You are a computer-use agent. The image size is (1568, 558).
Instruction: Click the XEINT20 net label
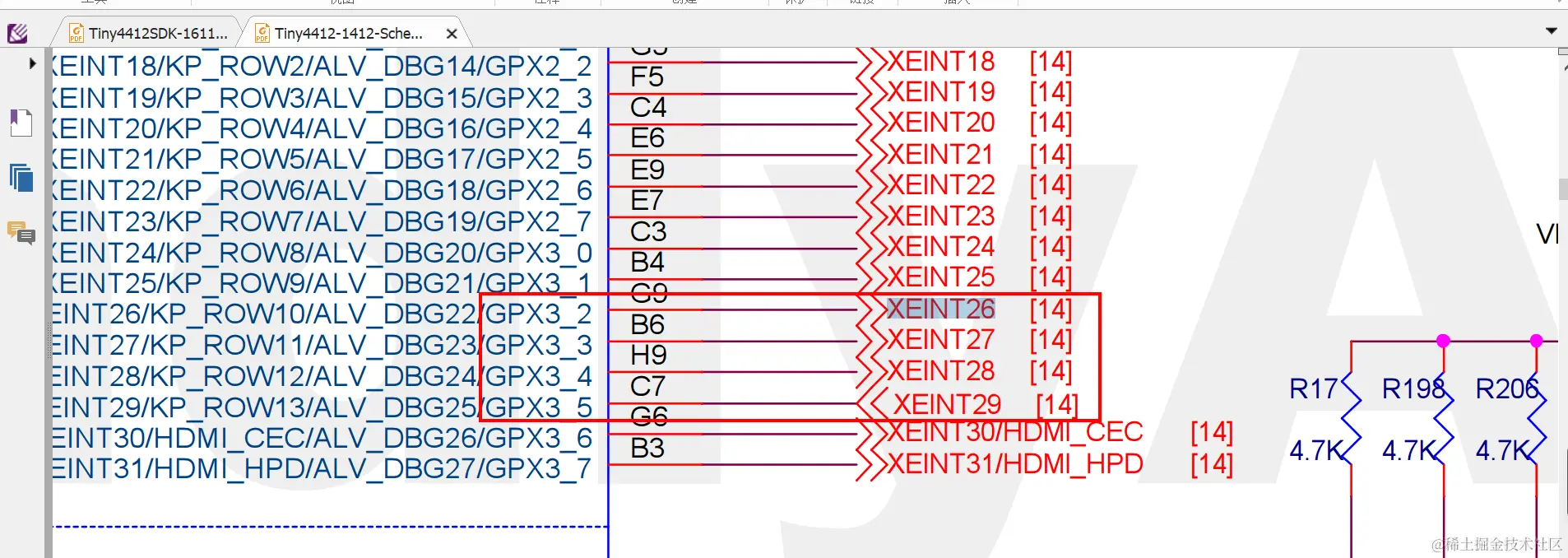tap(940, 123)
